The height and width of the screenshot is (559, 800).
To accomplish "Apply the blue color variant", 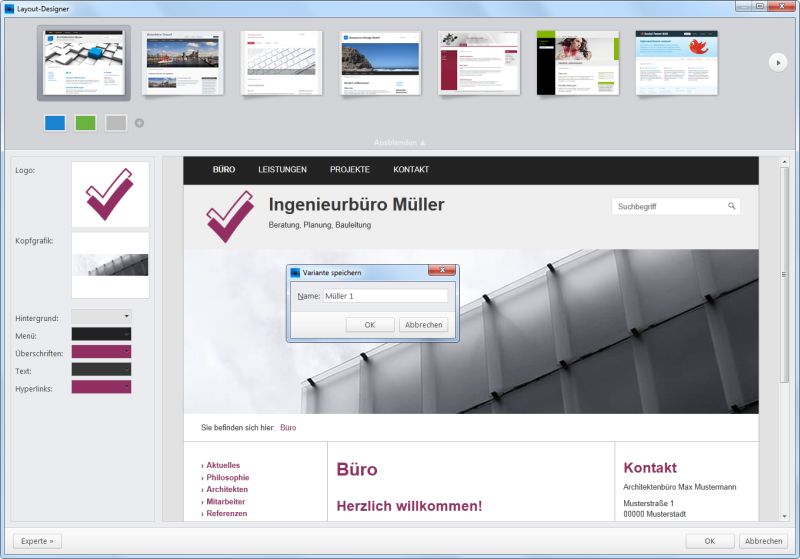I will point(55,123).
